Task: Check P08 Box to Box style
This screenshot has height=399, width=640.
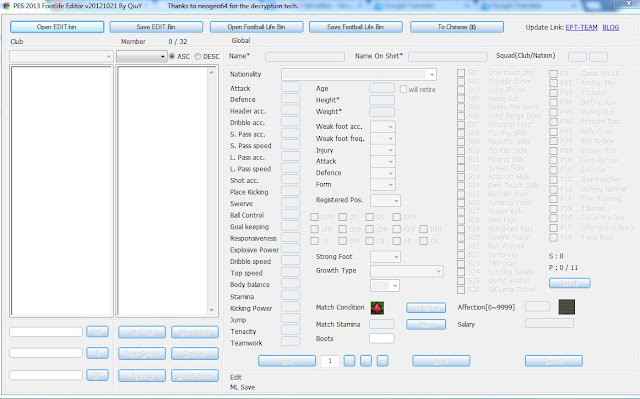Action: pos(553,141)
